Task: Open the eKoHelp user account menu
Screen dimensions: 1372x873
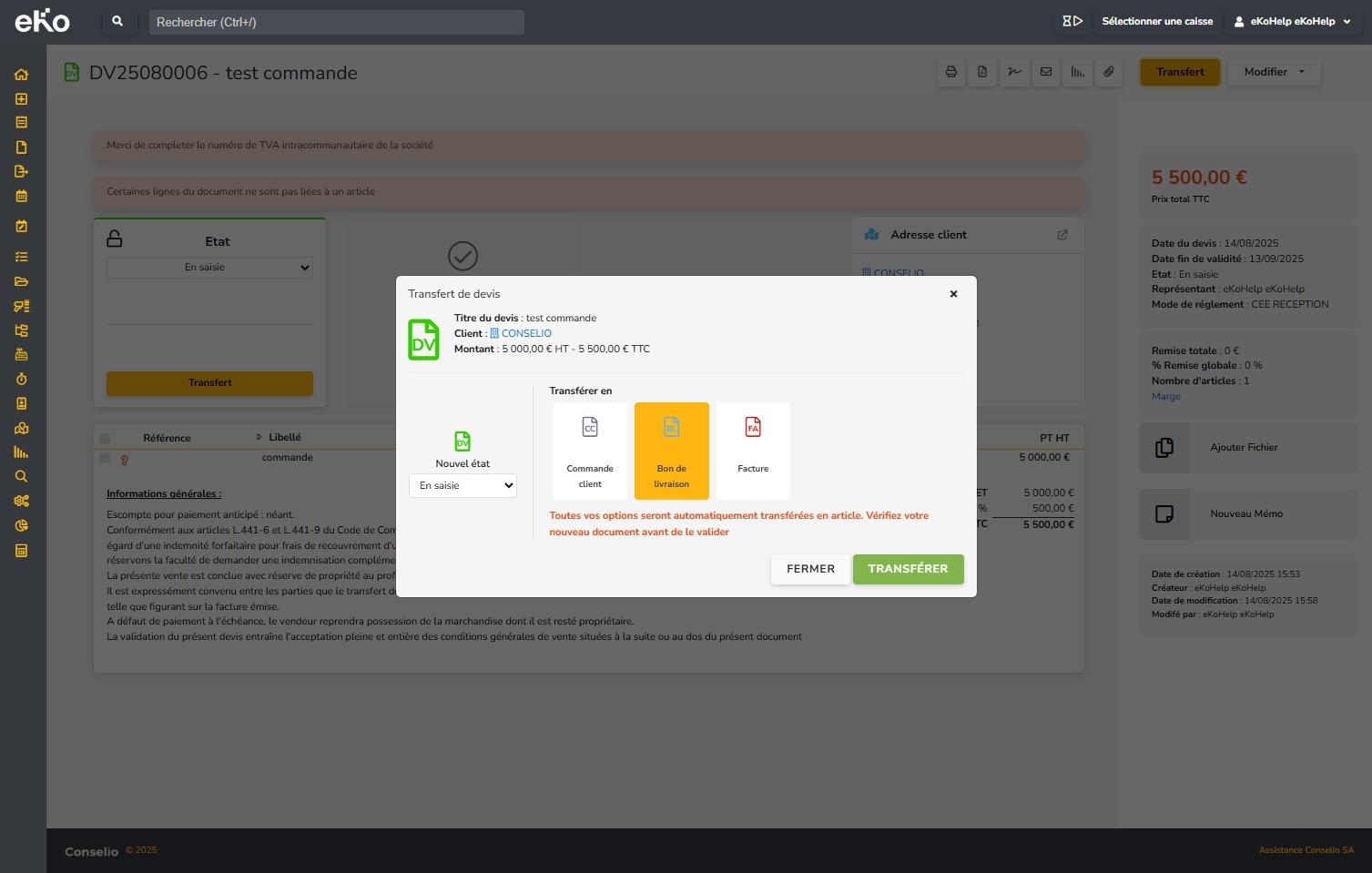Action: pyautogui.click(x=1292, y=22)
